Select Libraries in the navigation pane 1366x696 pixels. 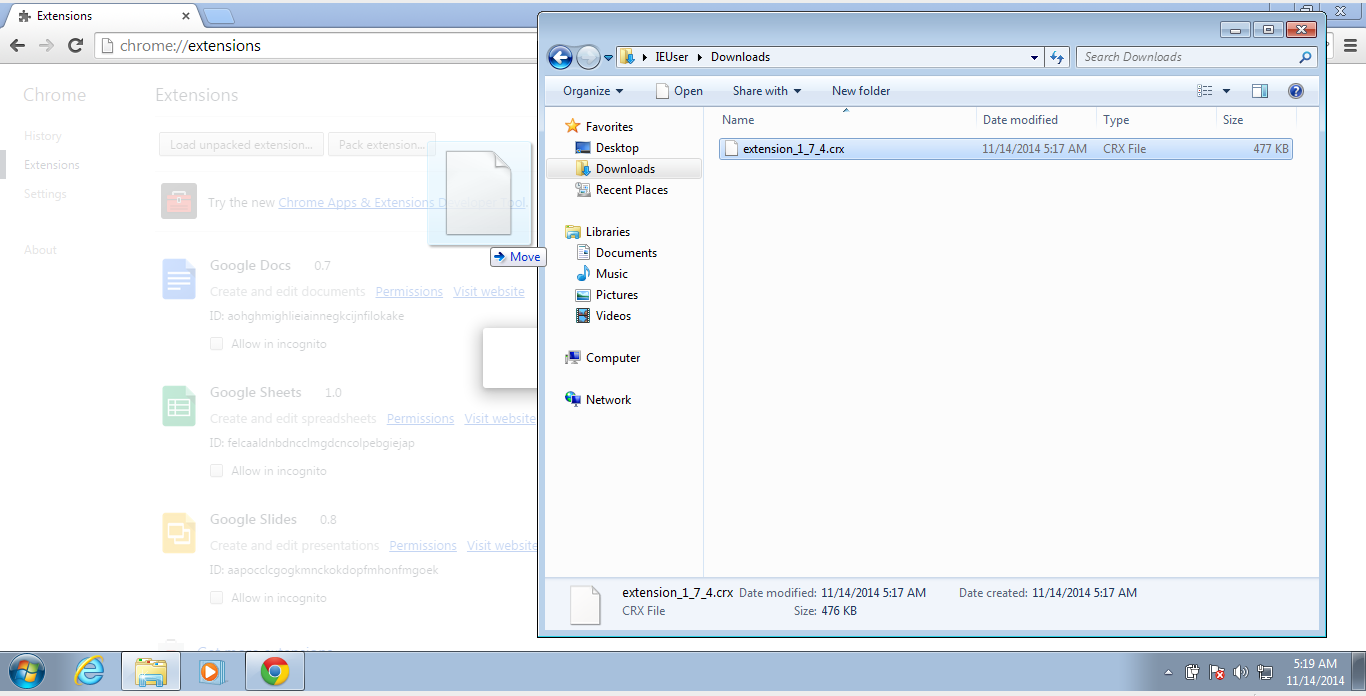coord(608,232)
